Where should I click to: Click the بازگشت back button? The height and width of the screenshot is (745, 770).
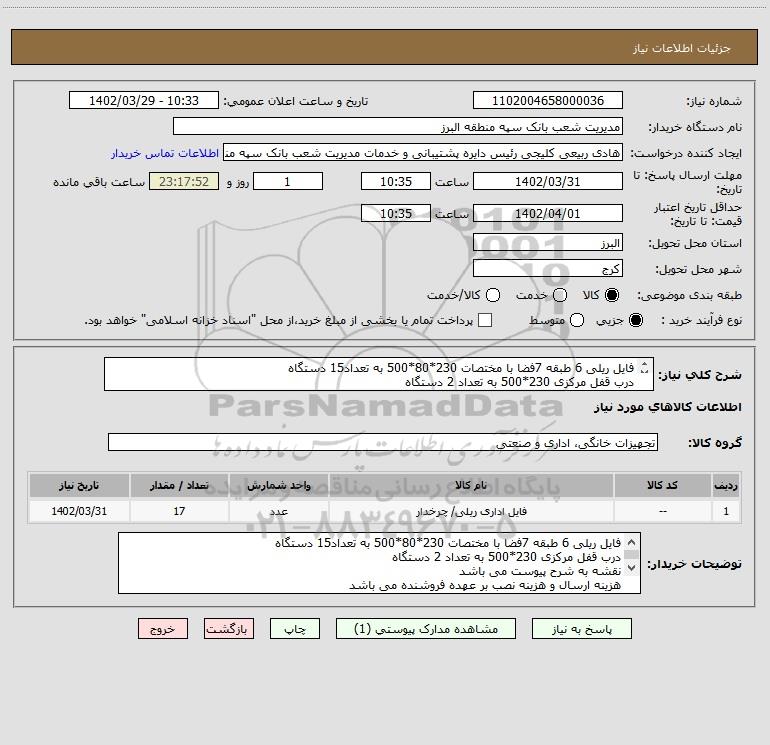click(229, 629)
